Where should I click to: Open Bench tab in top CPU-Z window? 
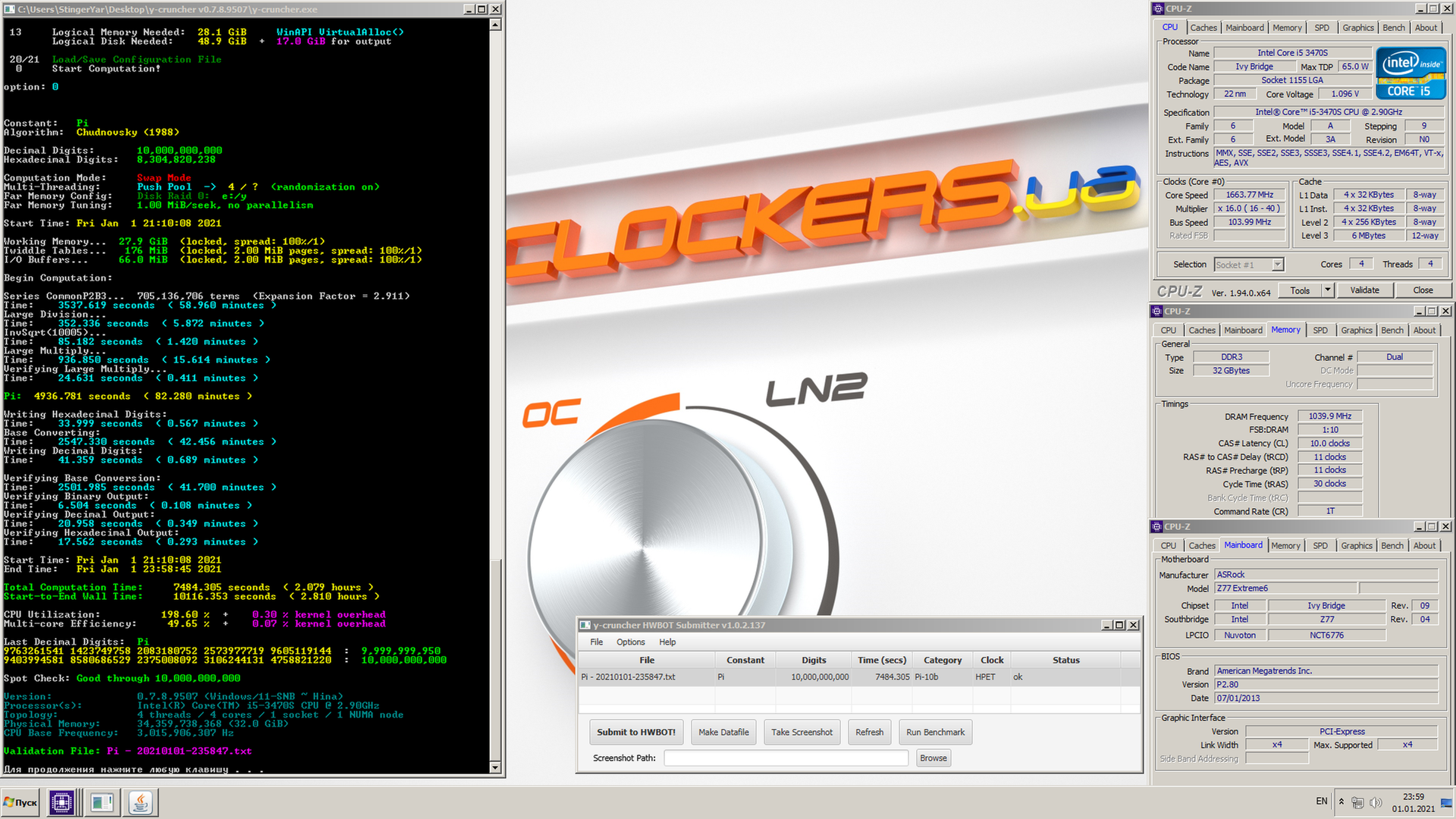1393,27
